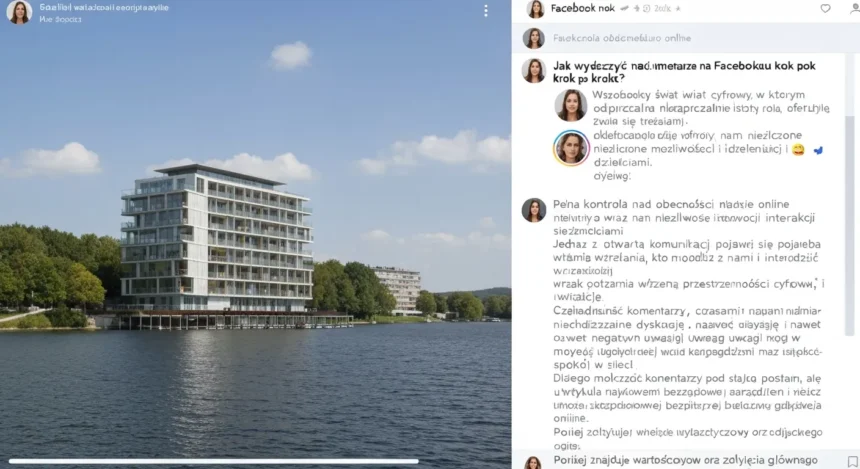Viewport: 860px width, 469px height.
Task: Click the poster name above the photo
Action: coord(104,8)
